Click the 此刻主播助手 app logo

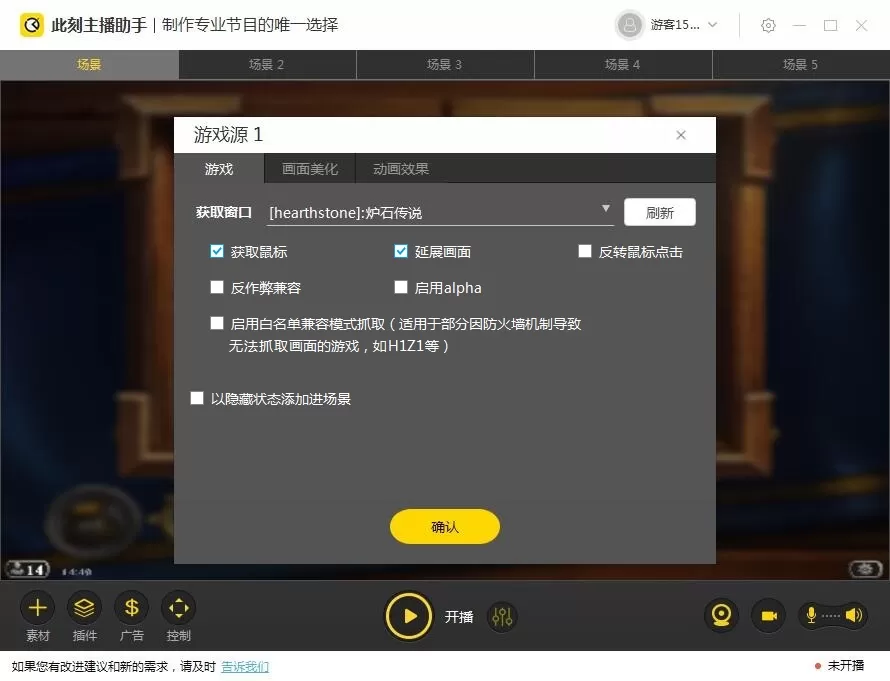(x=32, y=25)
